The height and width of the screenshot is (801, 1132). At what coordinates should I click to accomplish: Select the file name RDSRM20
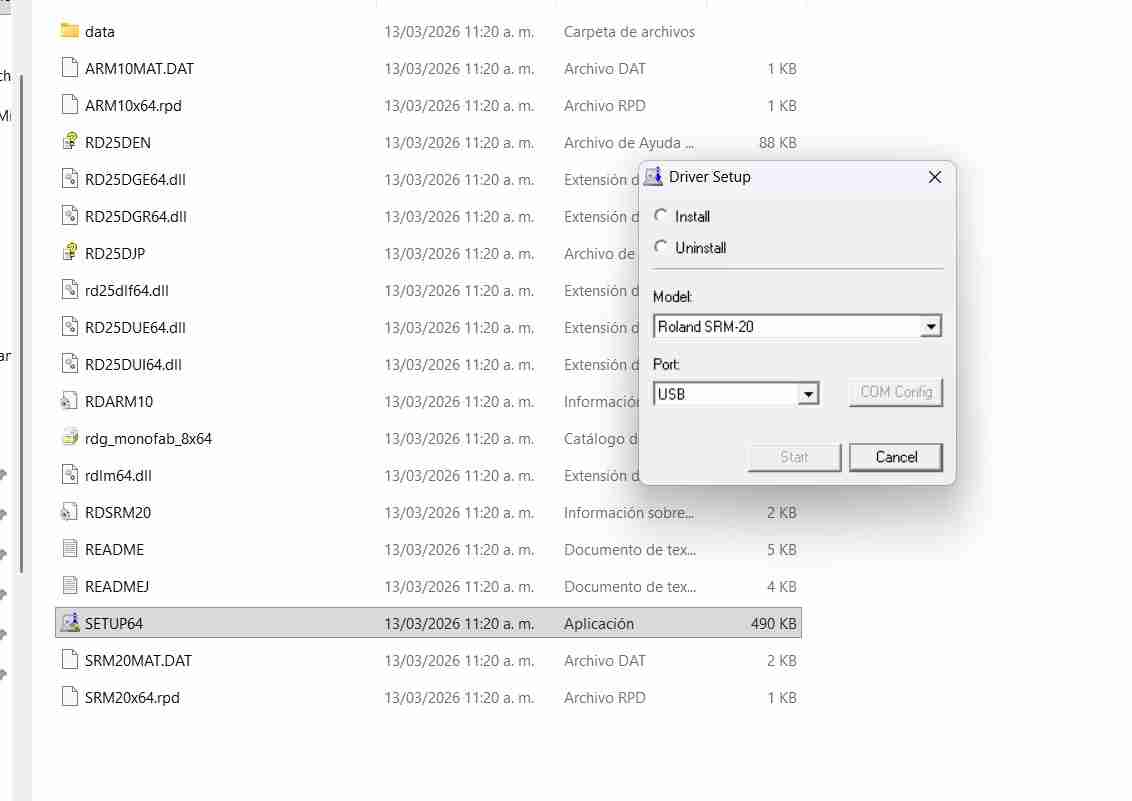click(118, 512)
